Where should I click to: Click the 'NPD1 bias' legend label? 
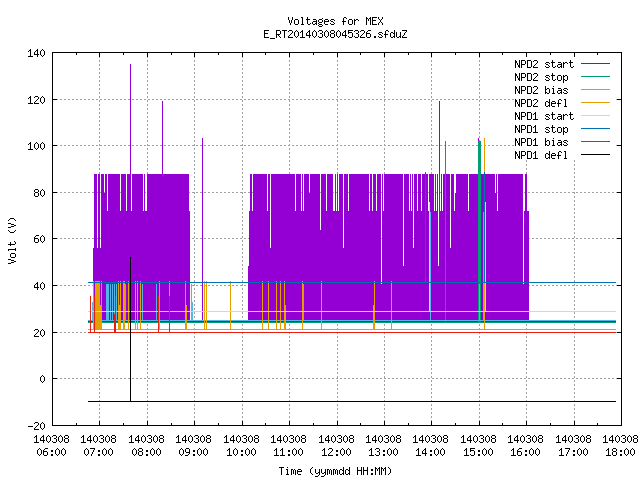pos(541,142)
